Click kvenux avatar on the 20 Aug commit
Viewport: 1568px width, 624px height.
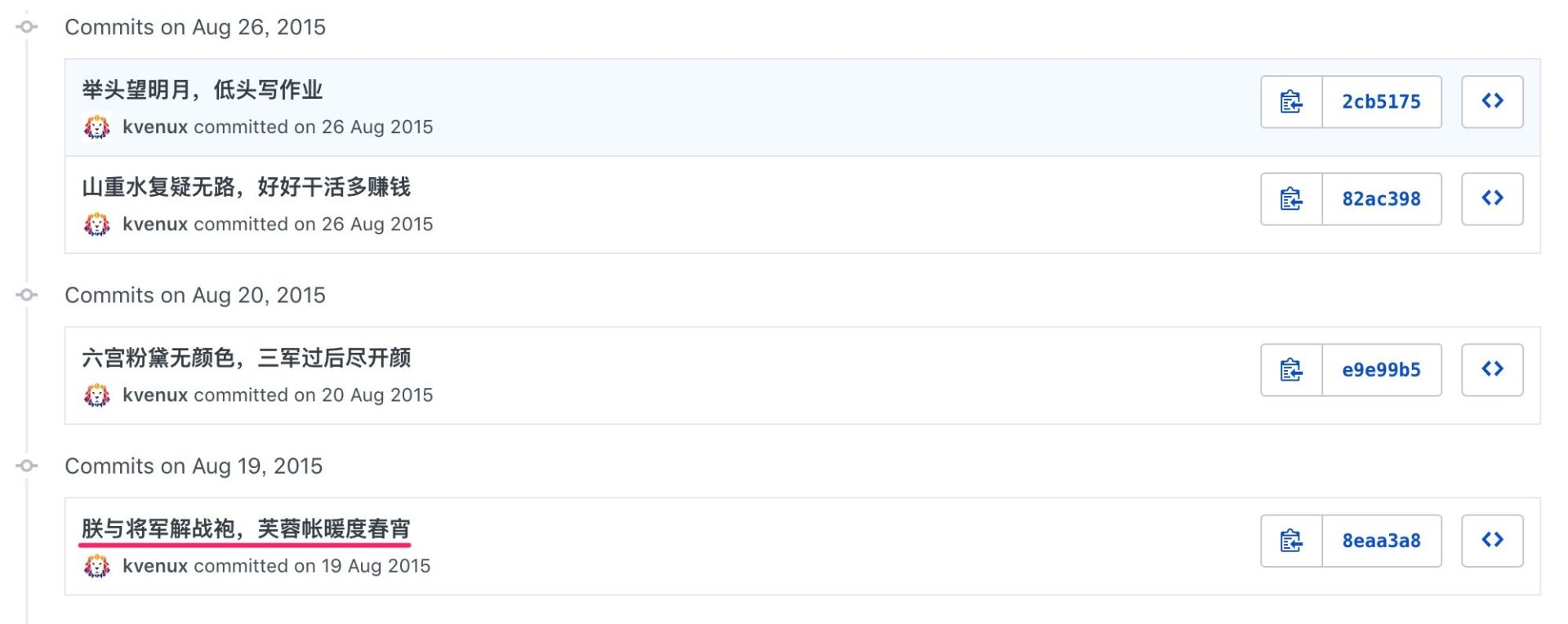tap(97, 395)
